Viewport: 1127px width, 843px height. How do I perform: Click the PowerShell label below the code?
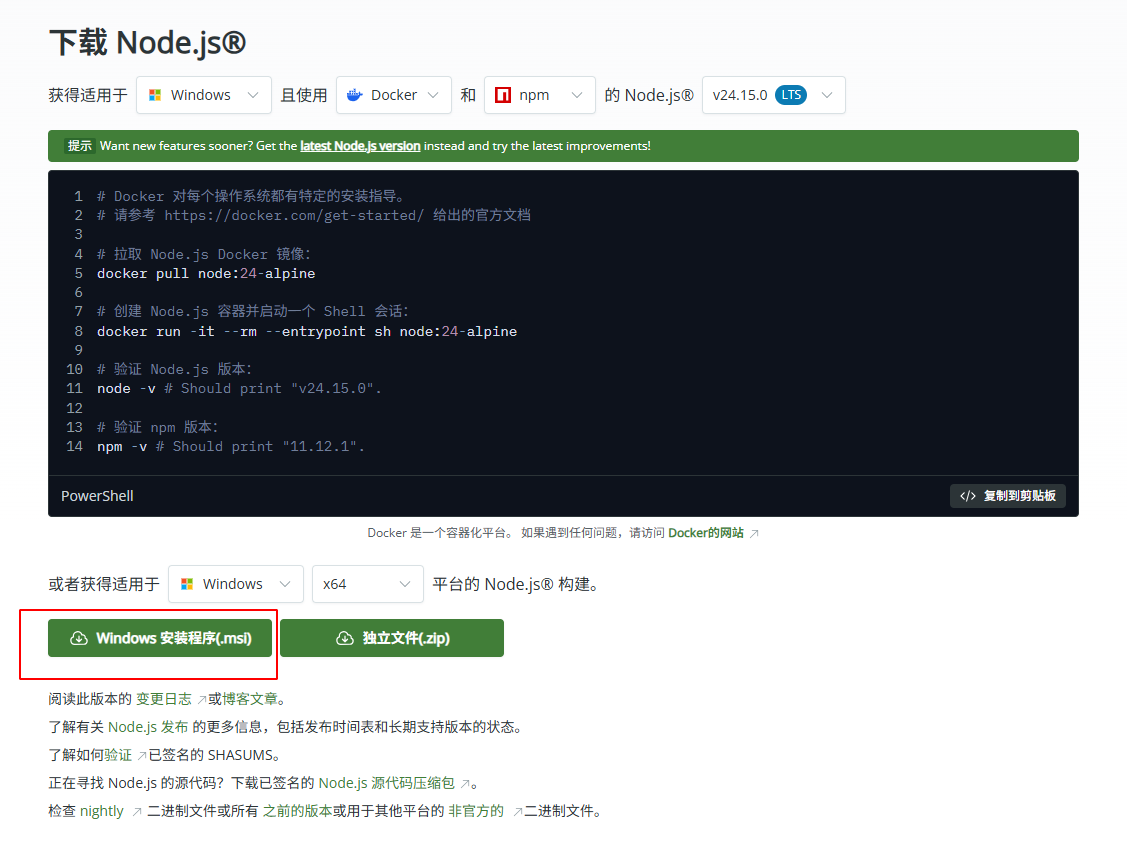pos(97,496)
